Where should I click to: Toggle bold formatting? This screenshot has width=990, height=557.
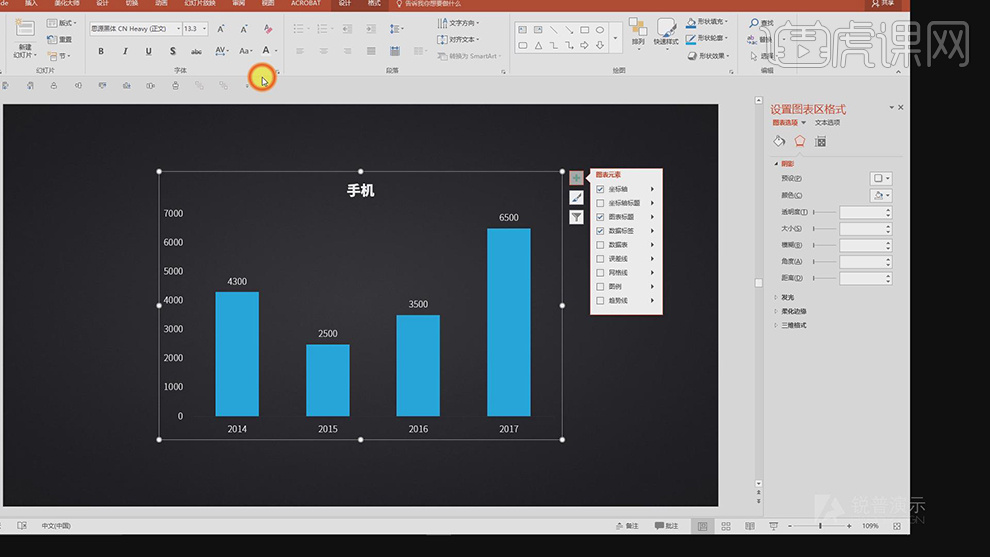click(x=101, y=51)
